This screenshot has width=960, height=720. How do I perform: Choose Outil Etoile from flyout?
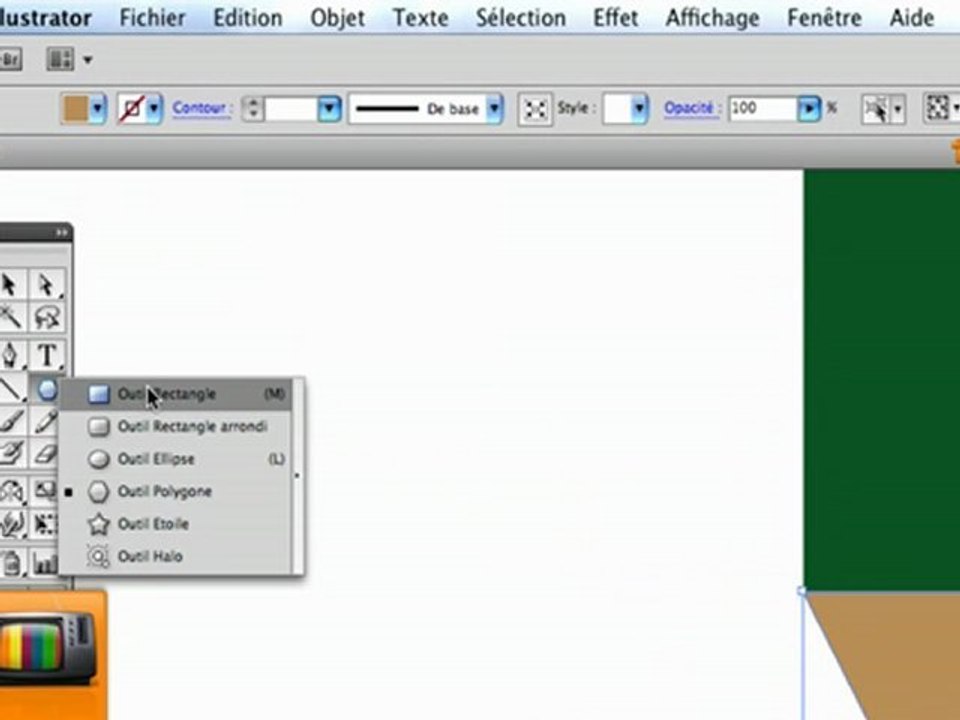[x=175, y=524]
